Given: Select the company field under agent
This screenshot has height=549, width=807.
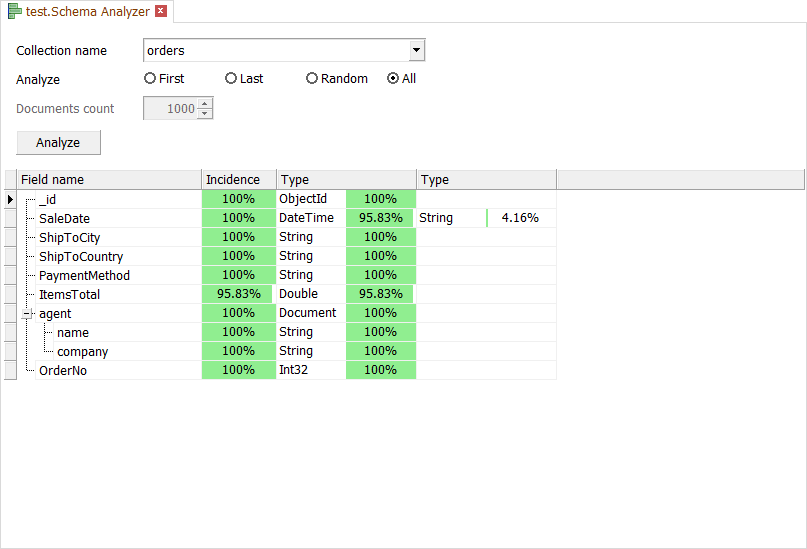Looking at the screenshot, I should 82,352.
